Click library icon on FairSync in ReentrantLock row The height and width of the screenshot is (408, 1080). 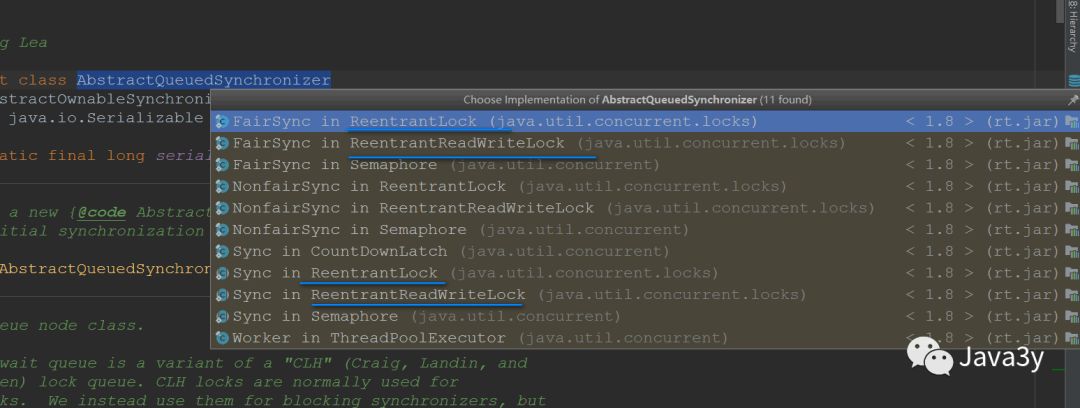click(1072, 122)
